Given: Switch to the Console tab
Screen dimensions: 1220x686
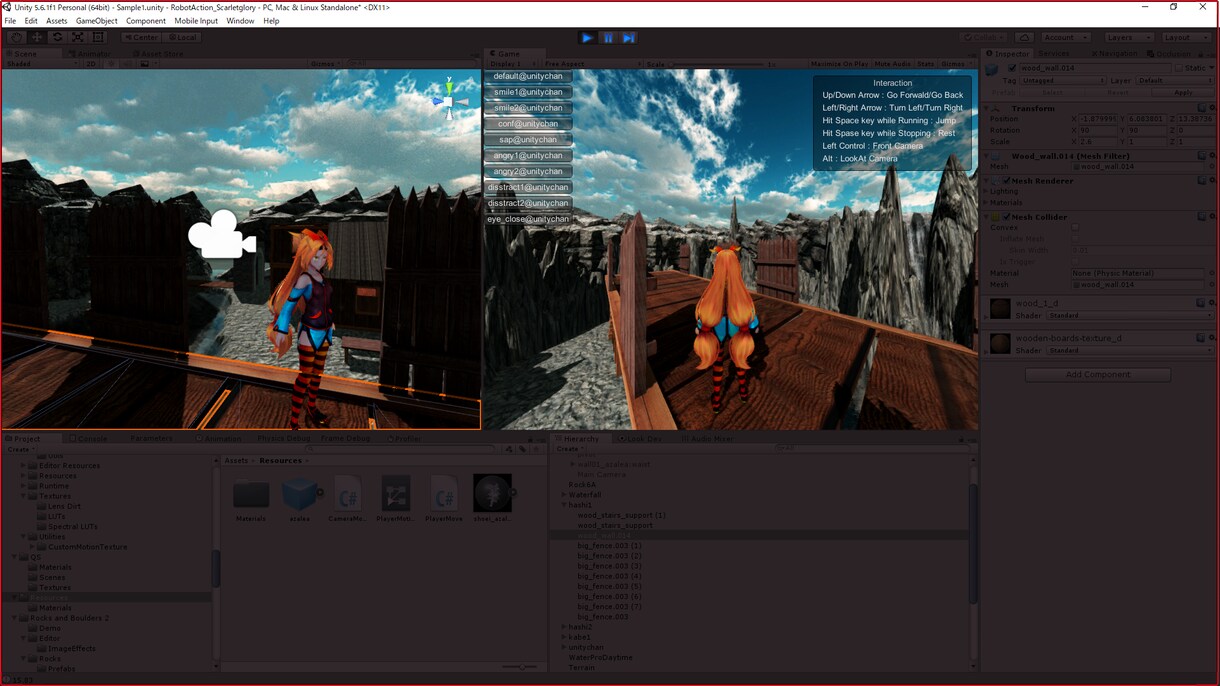Looking at the screenshot, I should point(87,439).
